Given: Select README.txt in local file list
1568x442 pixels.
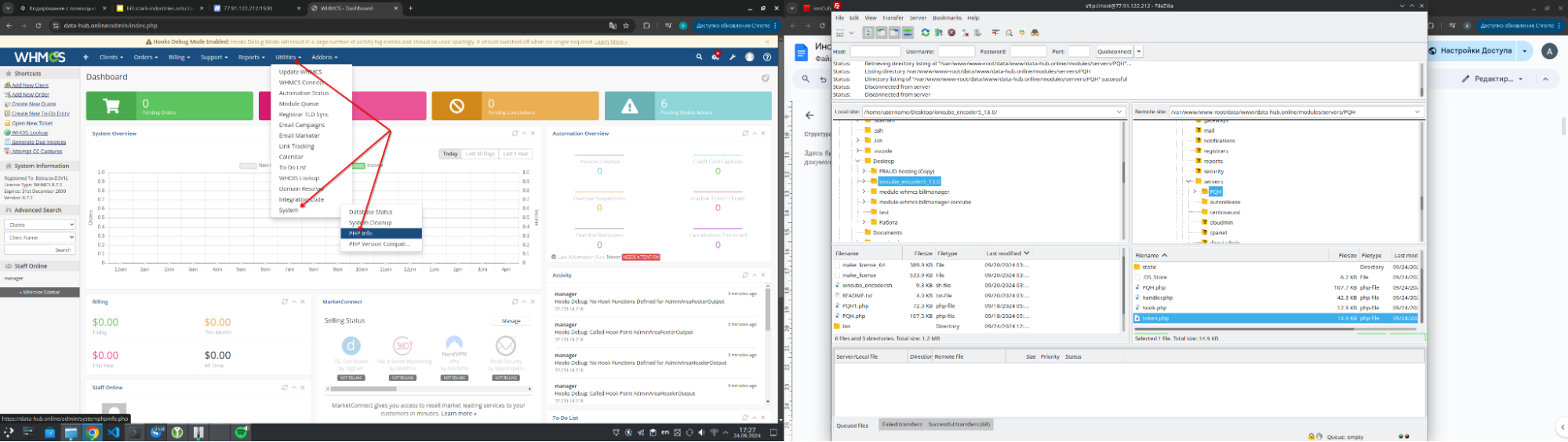Looking at the screenshot, I should coord(857,295).
